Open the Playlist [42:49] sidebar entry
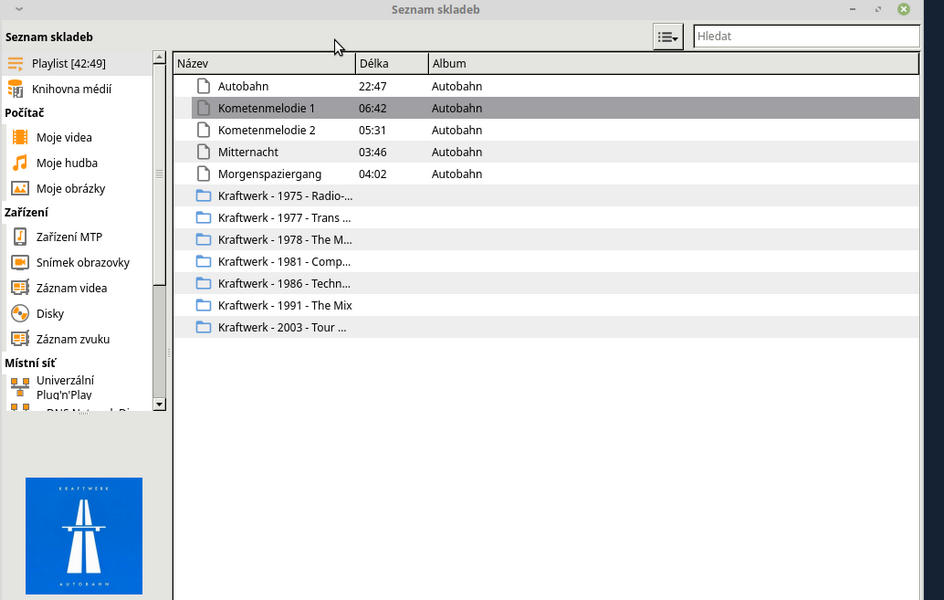 click(x=76, y=63)
